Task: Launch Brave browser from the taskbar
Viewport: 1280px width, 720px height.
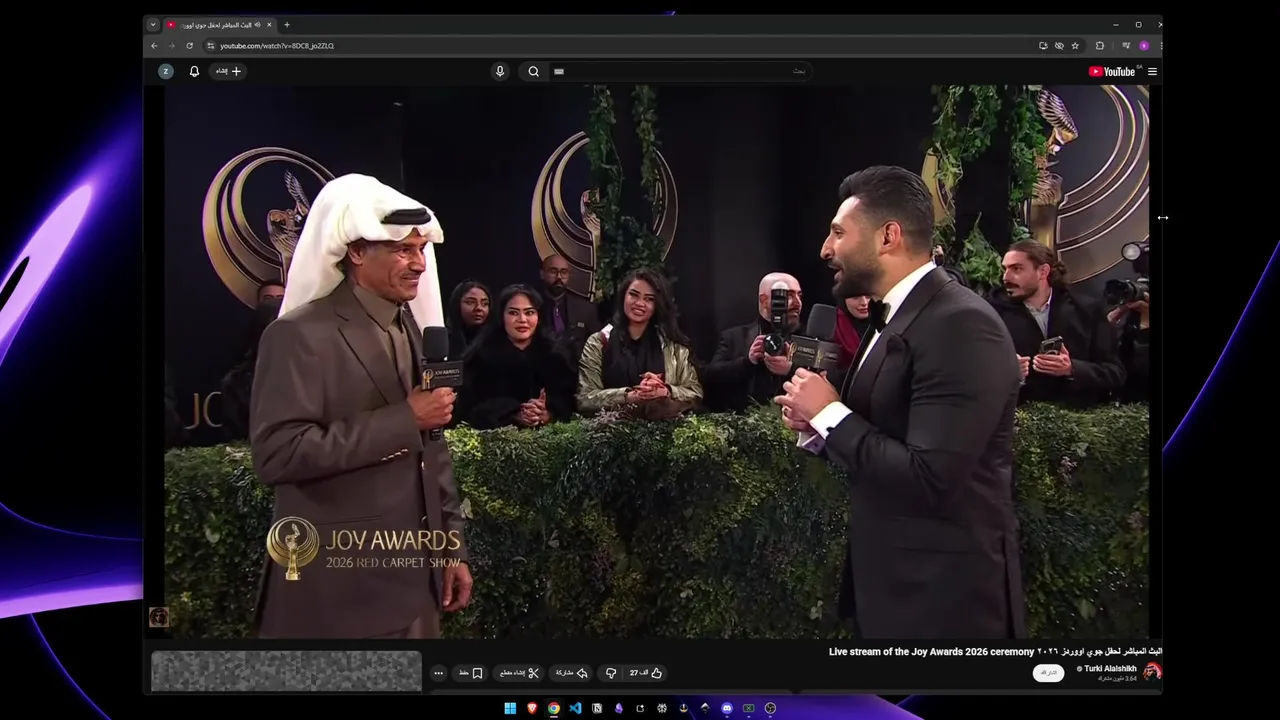Action: pos(532,708)
